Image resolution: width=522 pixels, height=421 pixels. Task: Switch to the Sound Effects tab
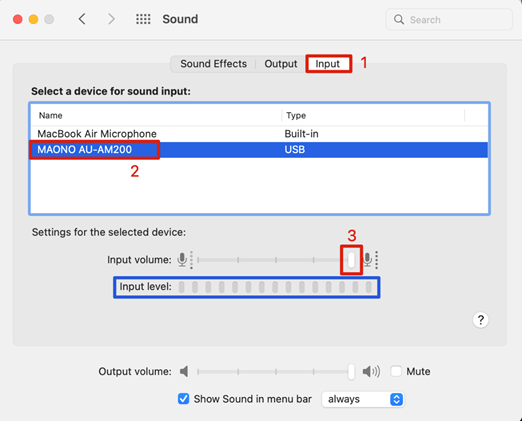coord(213,64)
